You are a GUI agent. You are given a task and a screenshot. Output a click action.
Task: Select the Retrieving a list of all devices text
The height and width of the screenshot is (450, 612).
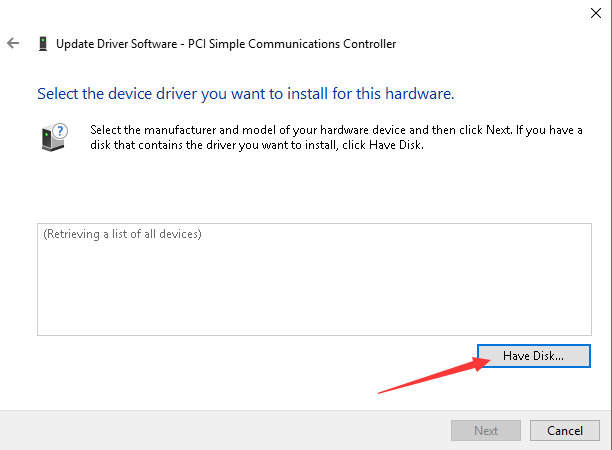122,234
